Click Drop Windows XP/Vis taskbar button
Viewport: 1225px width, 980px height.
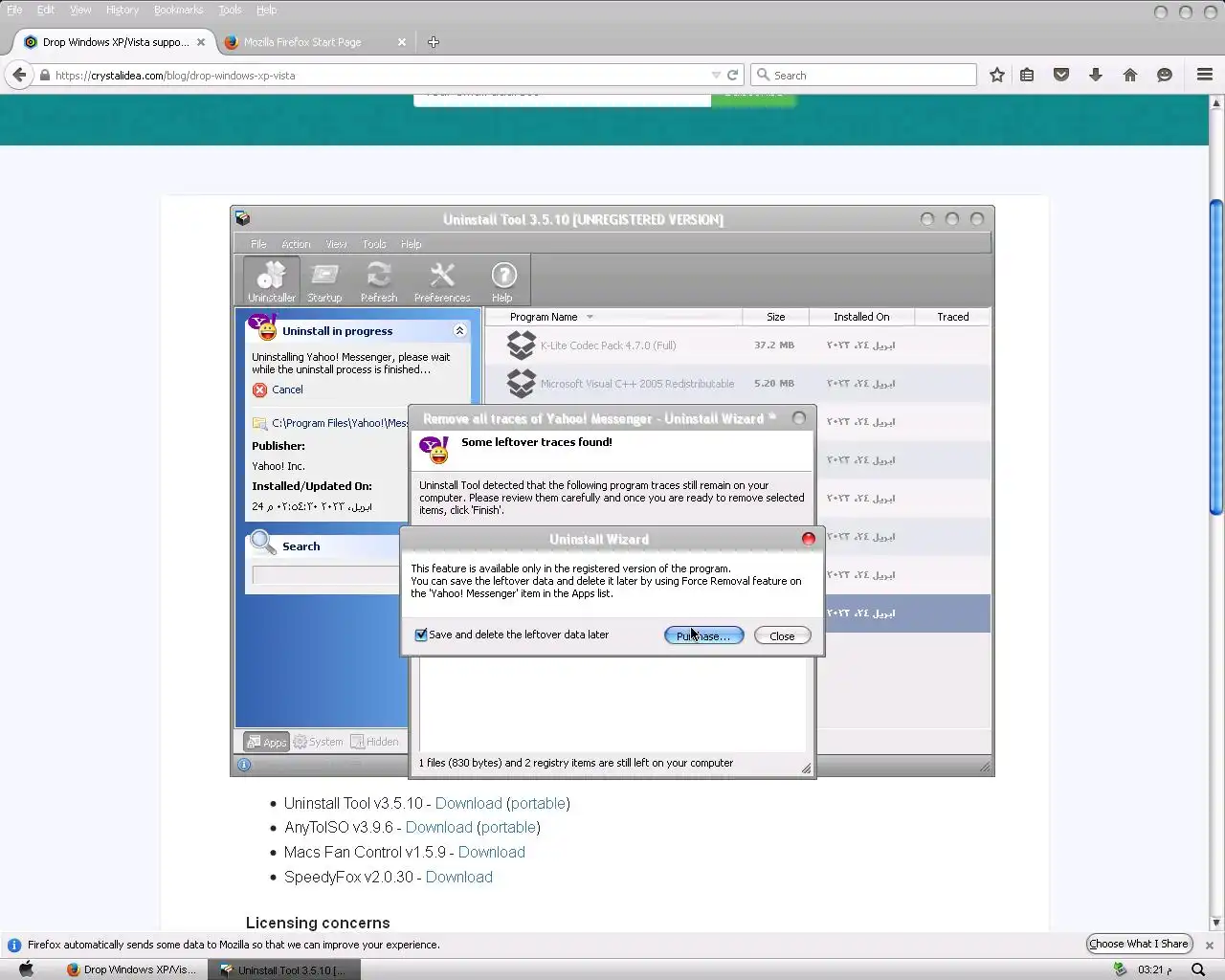click(x=131, y=969)
